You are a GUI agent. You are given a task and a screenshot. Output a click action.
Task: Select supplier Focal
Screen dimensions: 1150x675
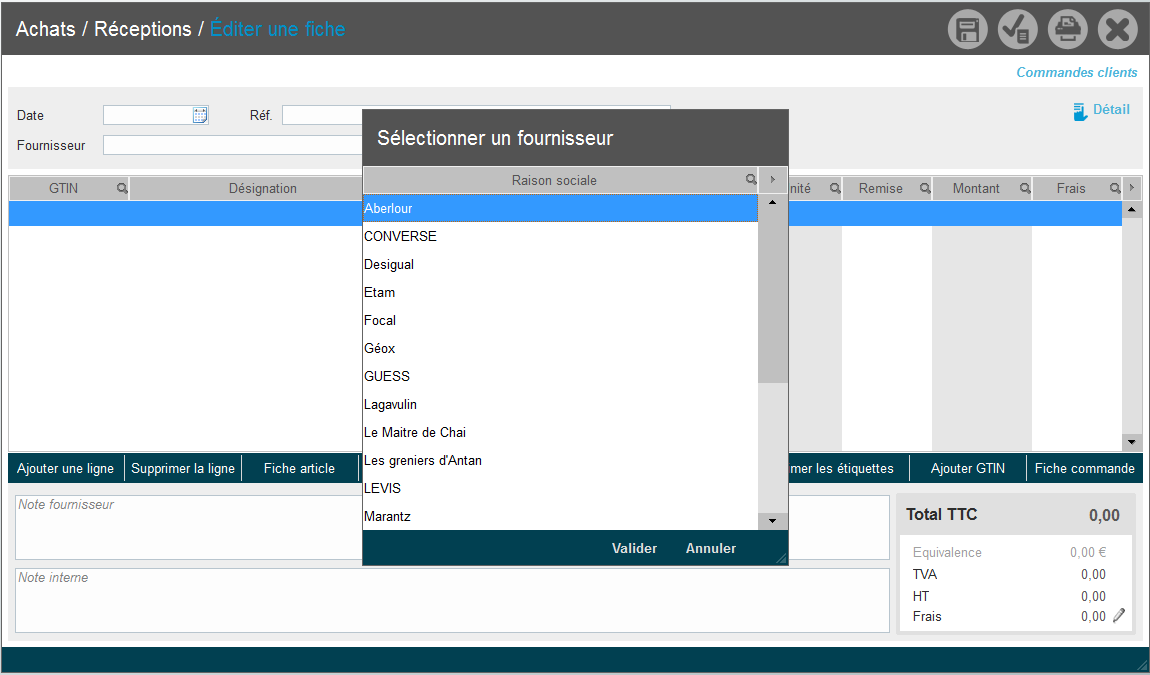pyautogui.click(x=560, y=320)
